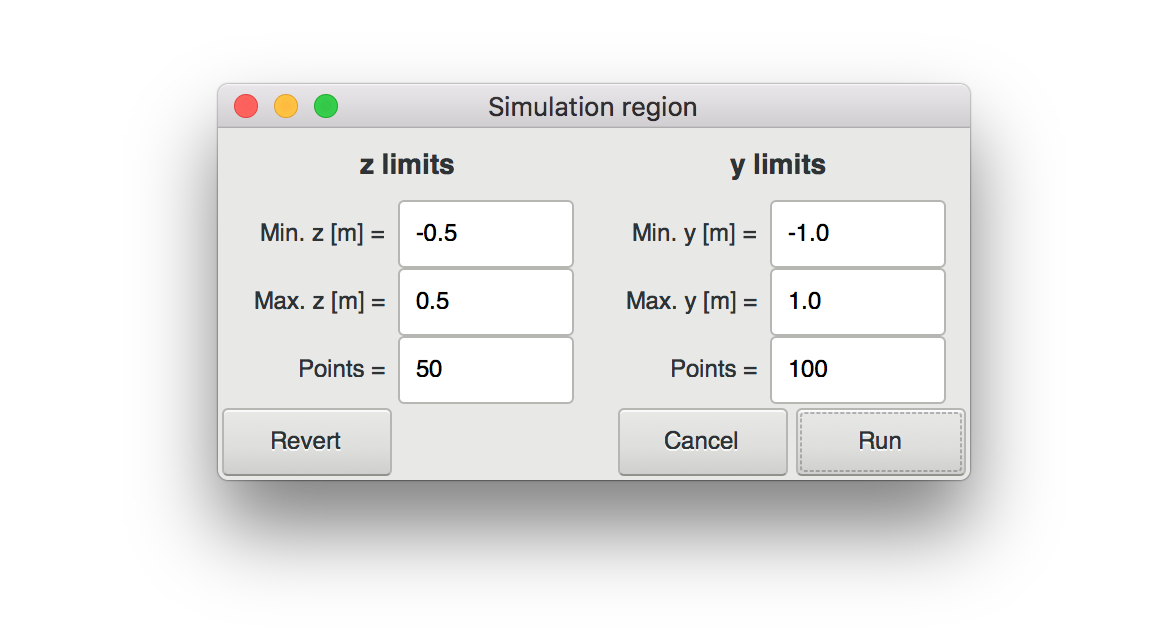
Task: Select the y Points field containing 100
Action: point(858,369)
